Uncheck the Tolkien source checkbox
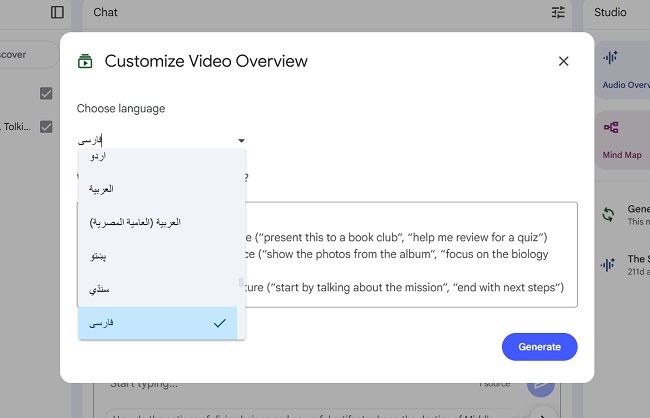The width and height of the screenshot is (650, 418). click(46, 127)
